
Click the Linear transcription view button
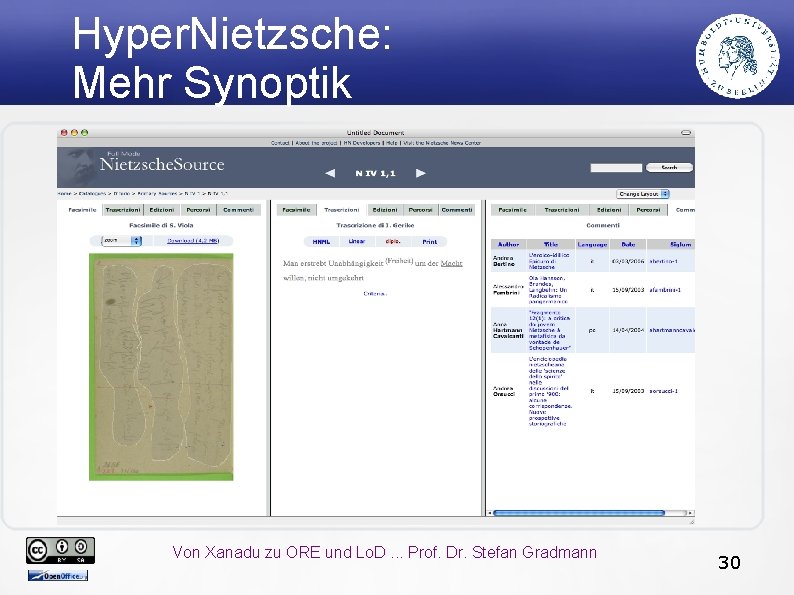[x=356, y=242]
